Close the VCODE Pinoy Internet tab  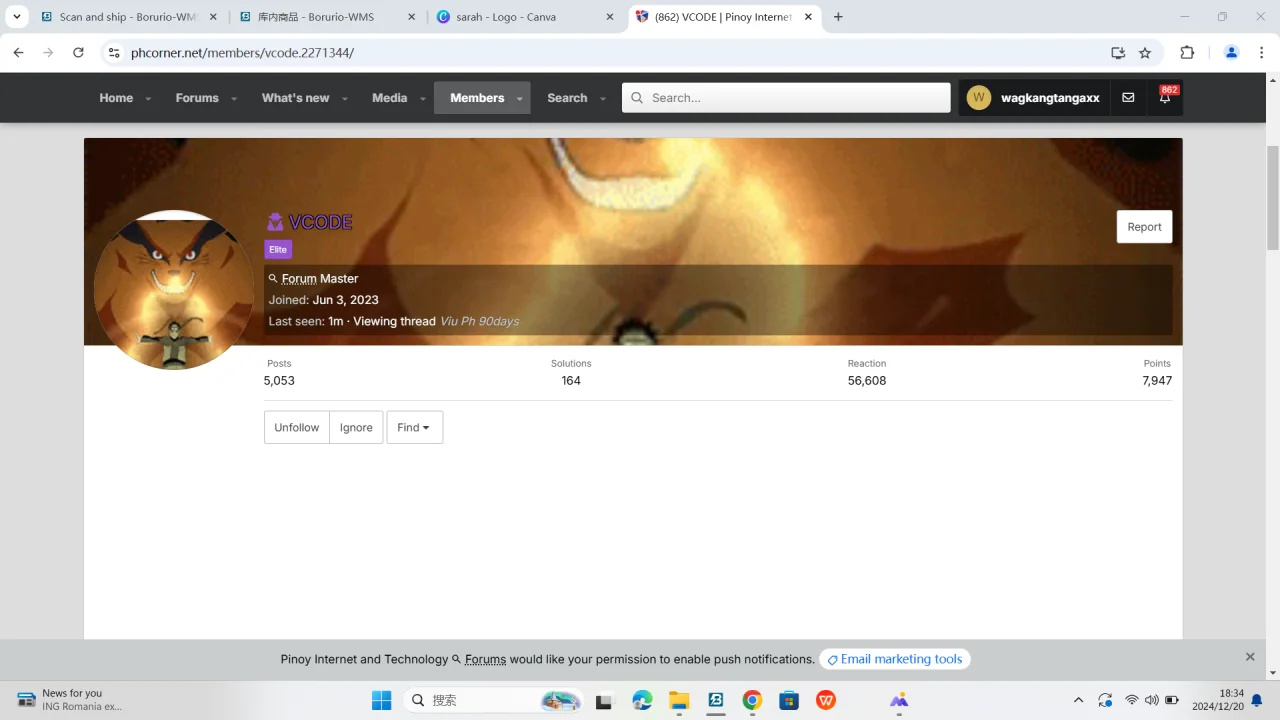(x=808, y=17)
